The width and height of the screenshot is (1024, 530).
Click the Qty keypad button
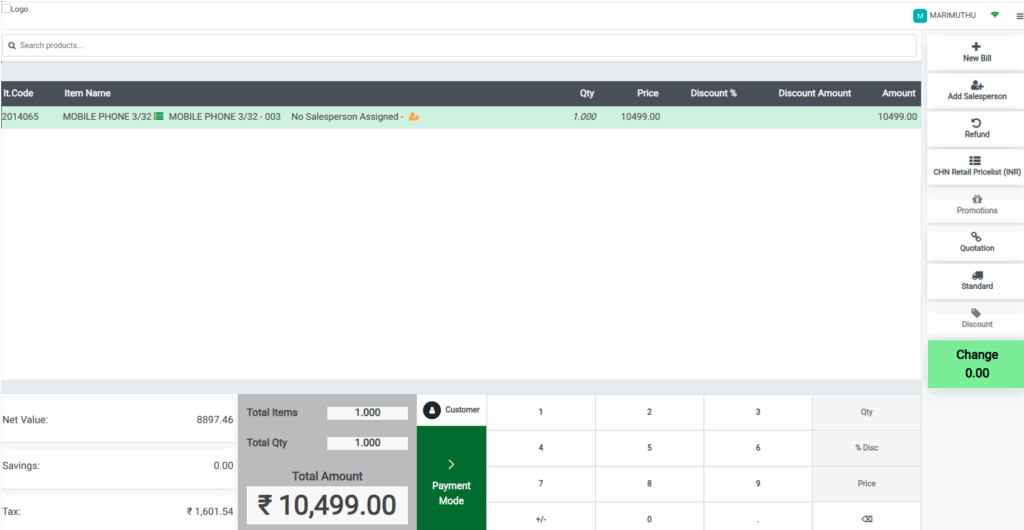coord(867,412)
